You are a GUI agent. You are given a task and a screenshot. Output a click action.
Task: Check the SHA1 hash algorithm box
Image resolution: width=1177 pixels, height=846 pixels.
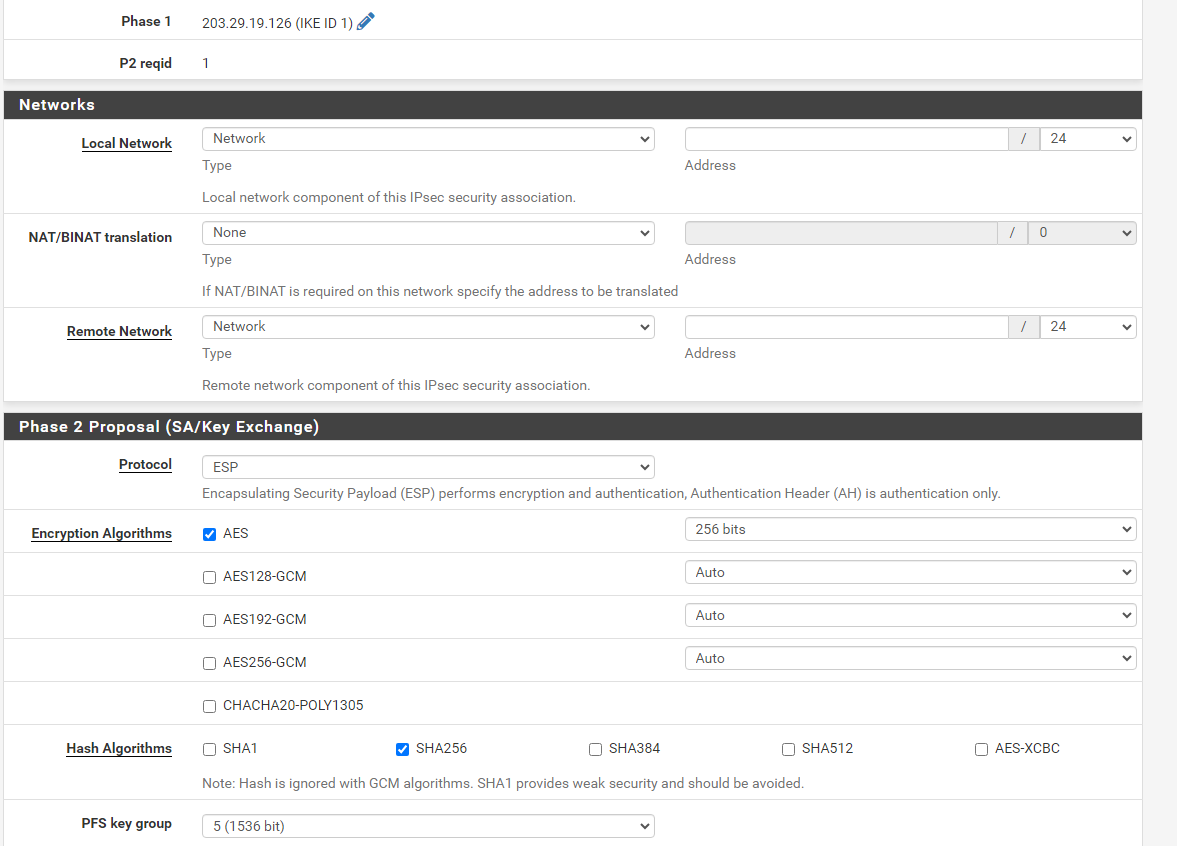click(x=209, y=749)
